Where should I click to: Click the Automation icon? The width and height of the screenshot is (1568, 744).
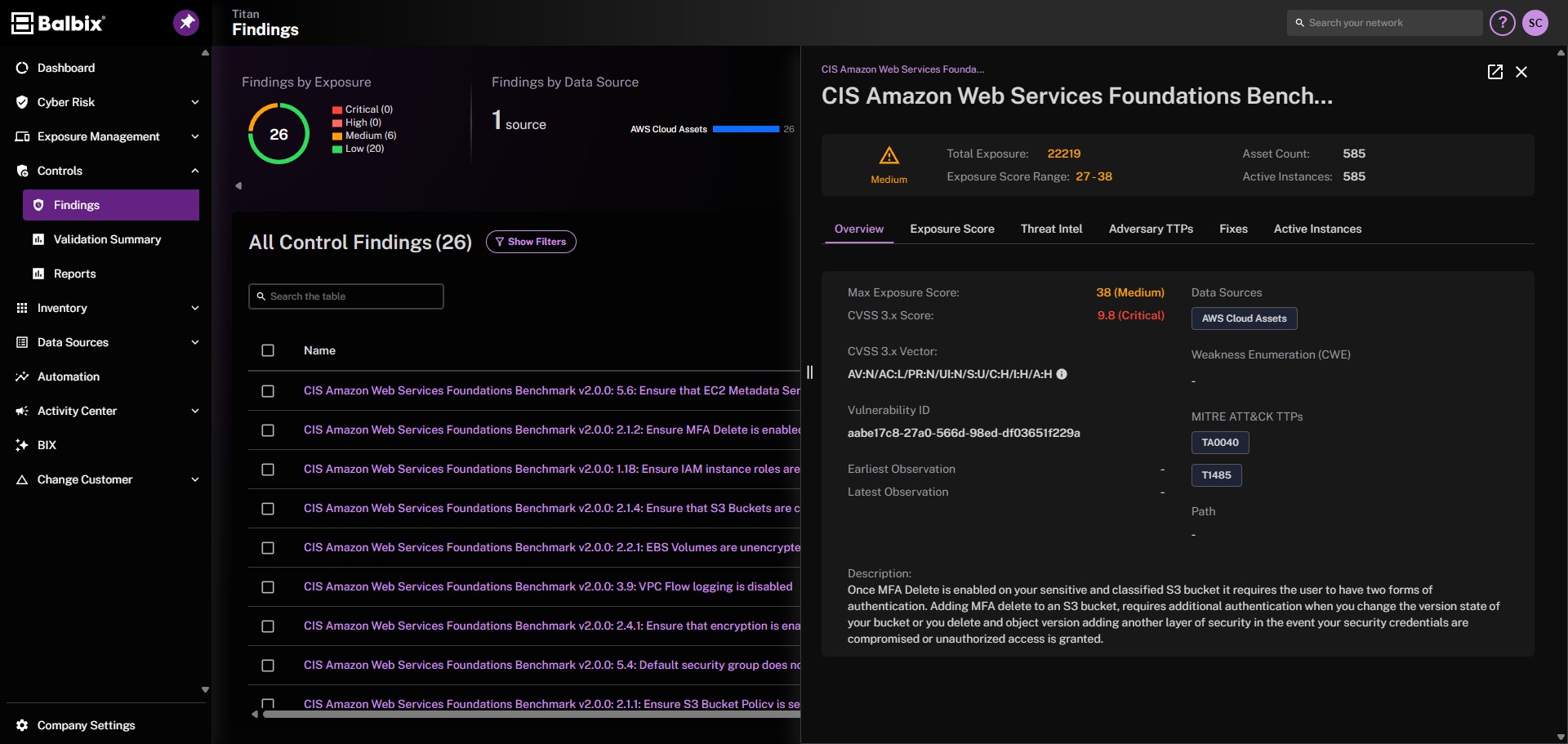pyautogui.click(x=22, y=376)
